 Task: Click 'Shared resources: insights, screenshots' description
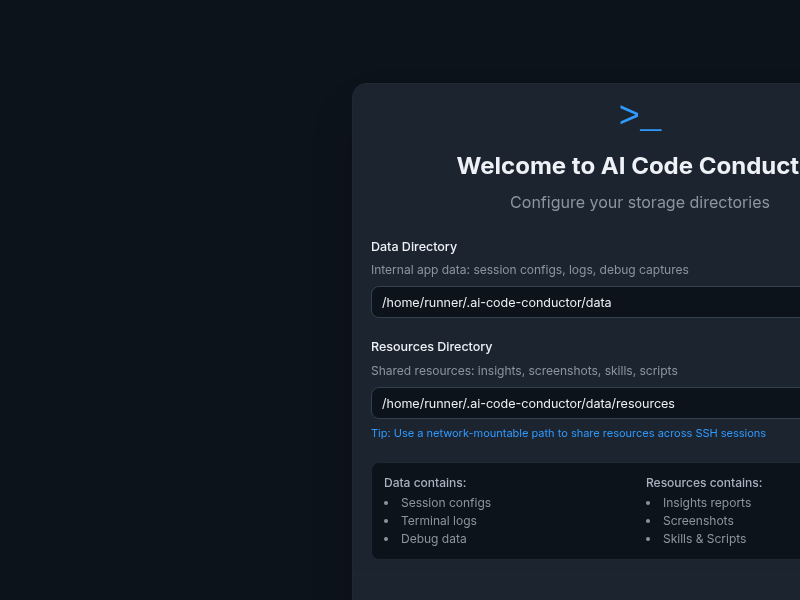[x=524, y=371]
